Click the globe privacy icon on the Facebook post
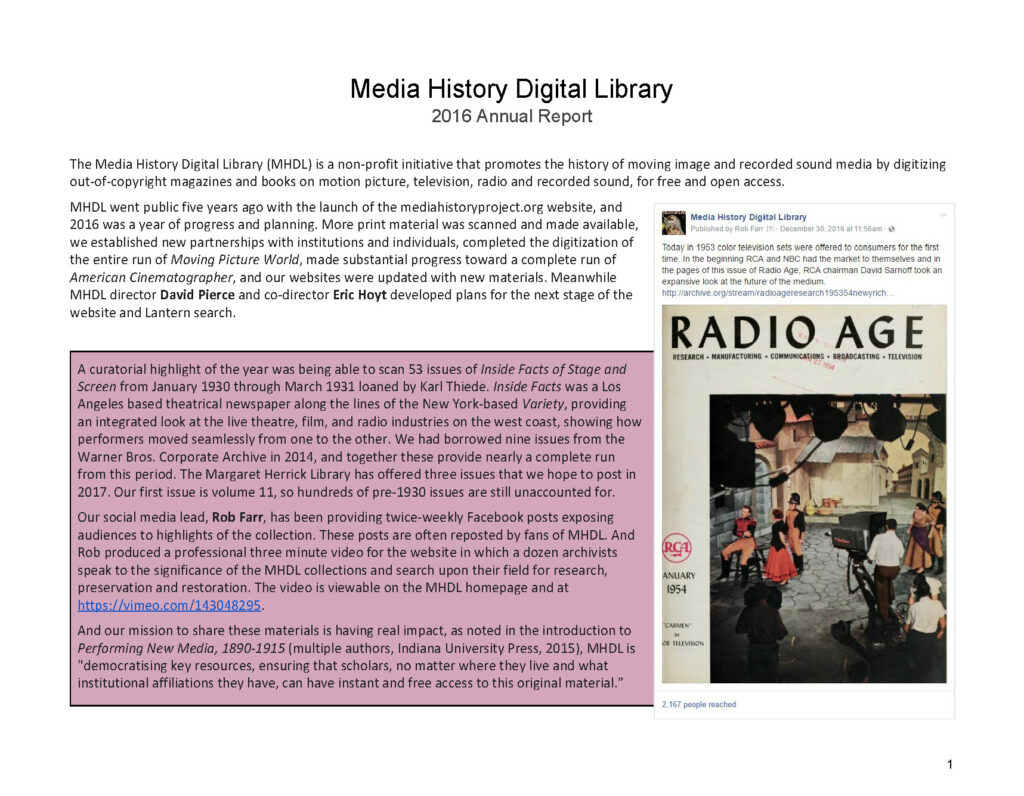Viewport: 1024px width, 796px height. tap(892, 229)
